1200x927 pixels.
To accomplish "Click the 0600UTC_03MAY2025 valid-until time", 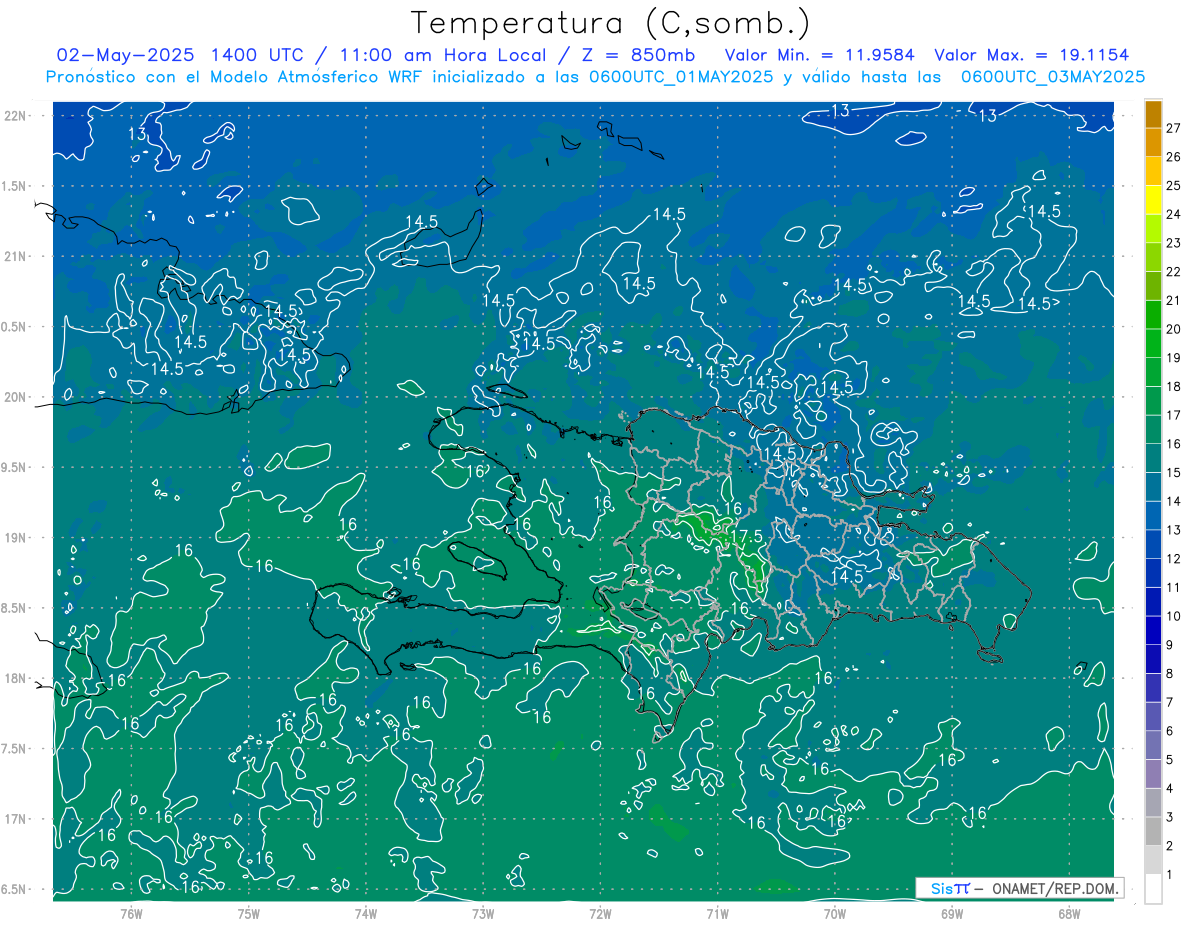I will coord(1052,77).
